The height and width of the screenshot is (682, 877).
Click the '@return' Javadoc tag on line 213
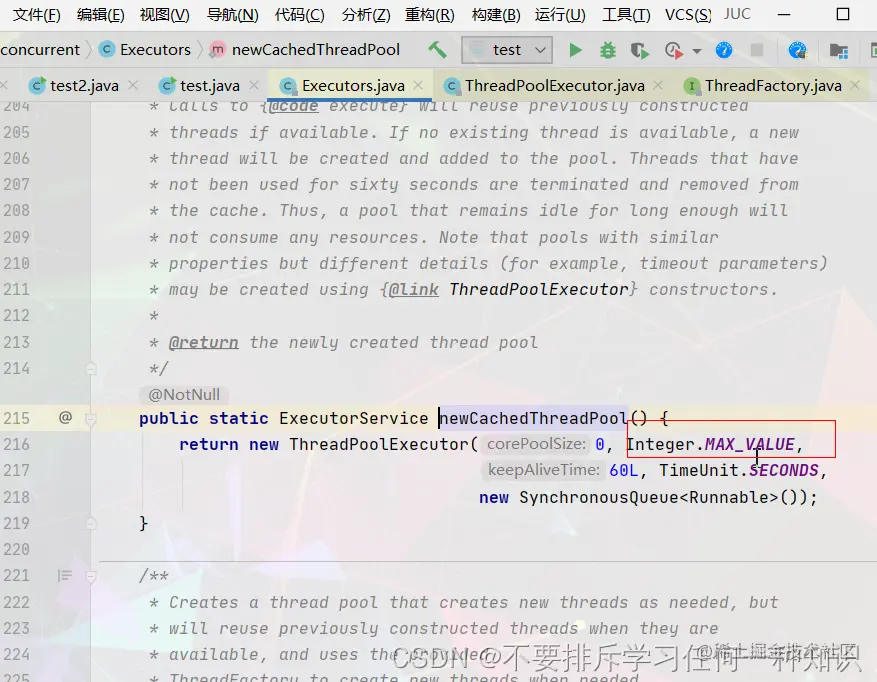tap(204, 342)
